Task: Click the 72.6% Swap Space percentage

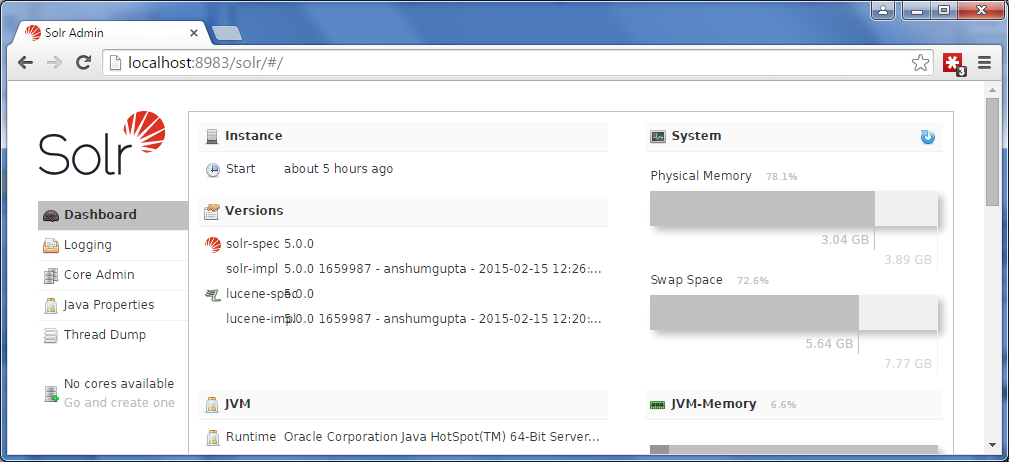Action: click(x=753, y=281)
